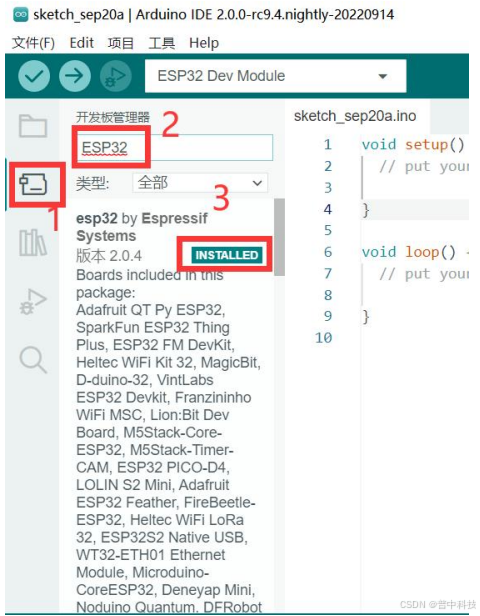
Task: Click line number 10 in editor gutter
Action: [324, 337]
